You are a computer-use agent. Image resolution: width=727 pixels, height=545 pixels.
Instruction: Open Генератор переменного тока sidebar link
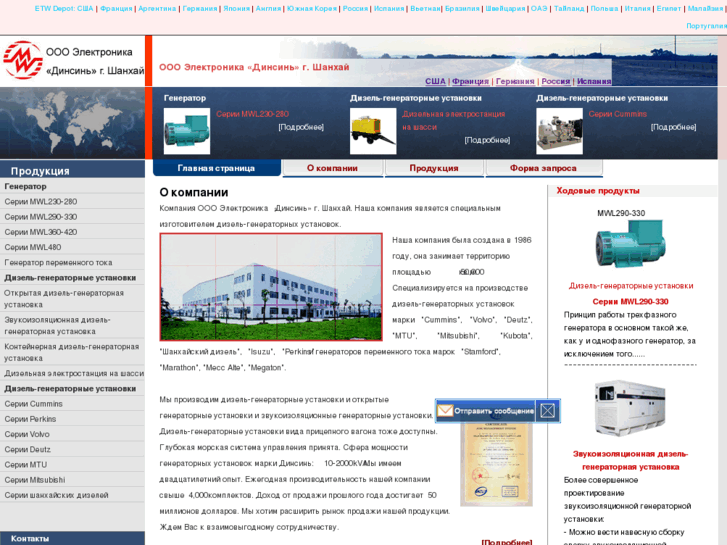pyautogui.click(x=58, y=263)
